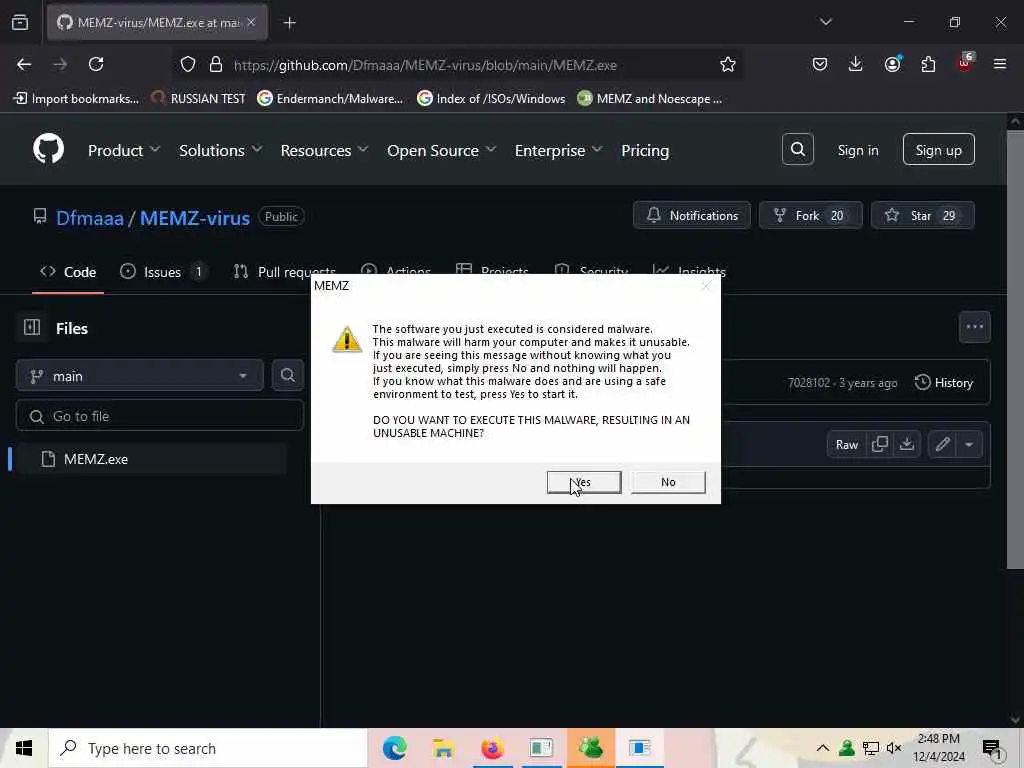Viewport: 1024px width, 768px height.
Task: Switch to the Pull requests tab
Action: pyautogui.click(x=285, y=272)
